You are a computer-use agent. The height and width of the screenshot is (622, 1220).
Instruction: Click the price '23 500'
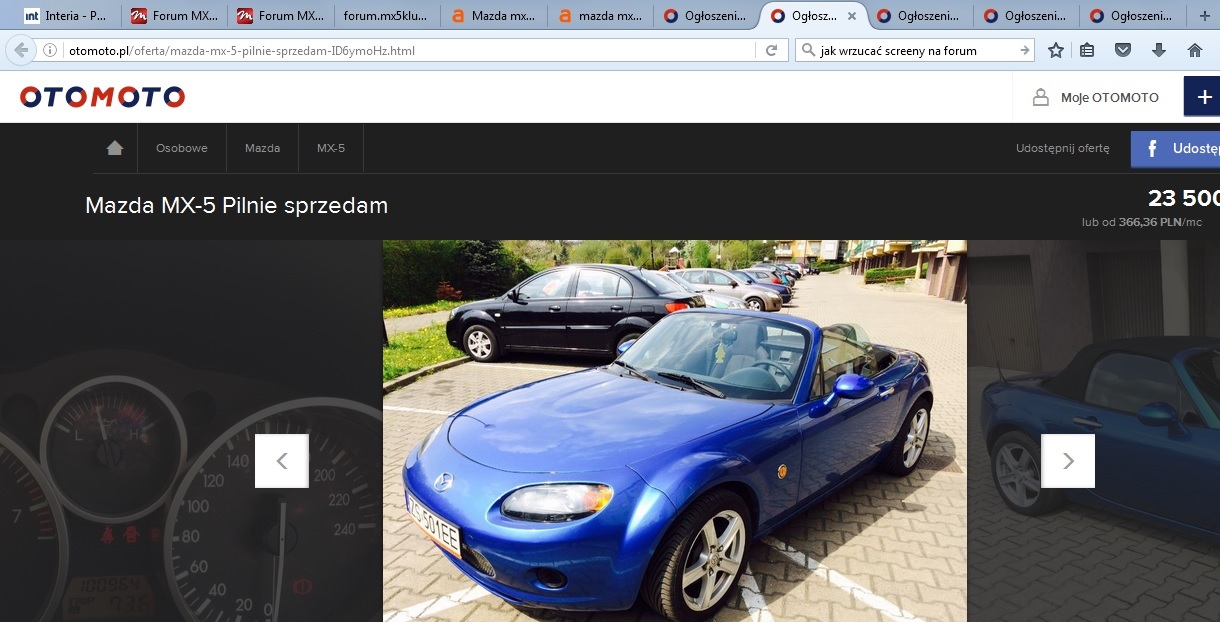click(x=1184, y=198)
